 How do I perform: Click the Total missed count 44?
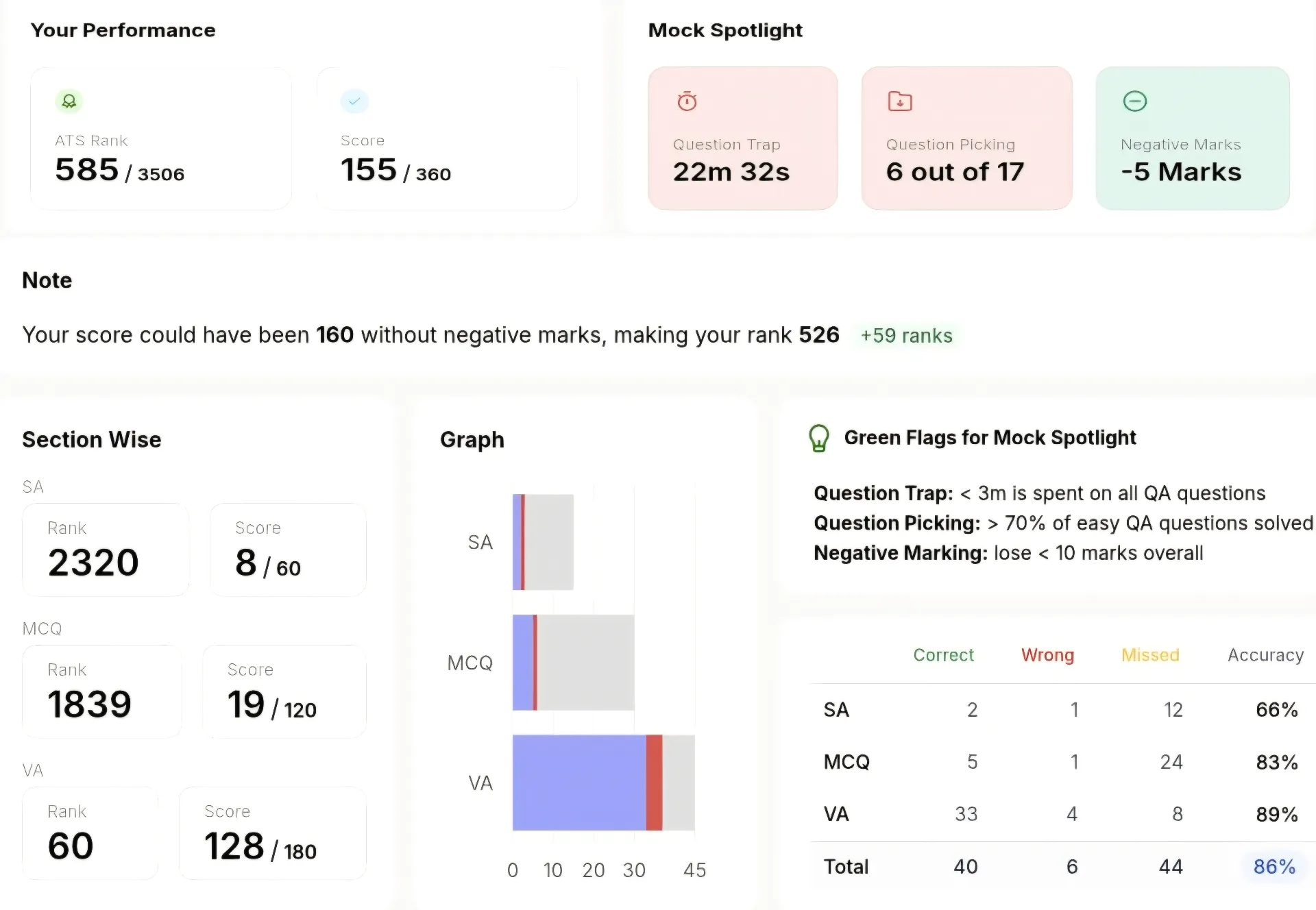(x=1171, y=867)
